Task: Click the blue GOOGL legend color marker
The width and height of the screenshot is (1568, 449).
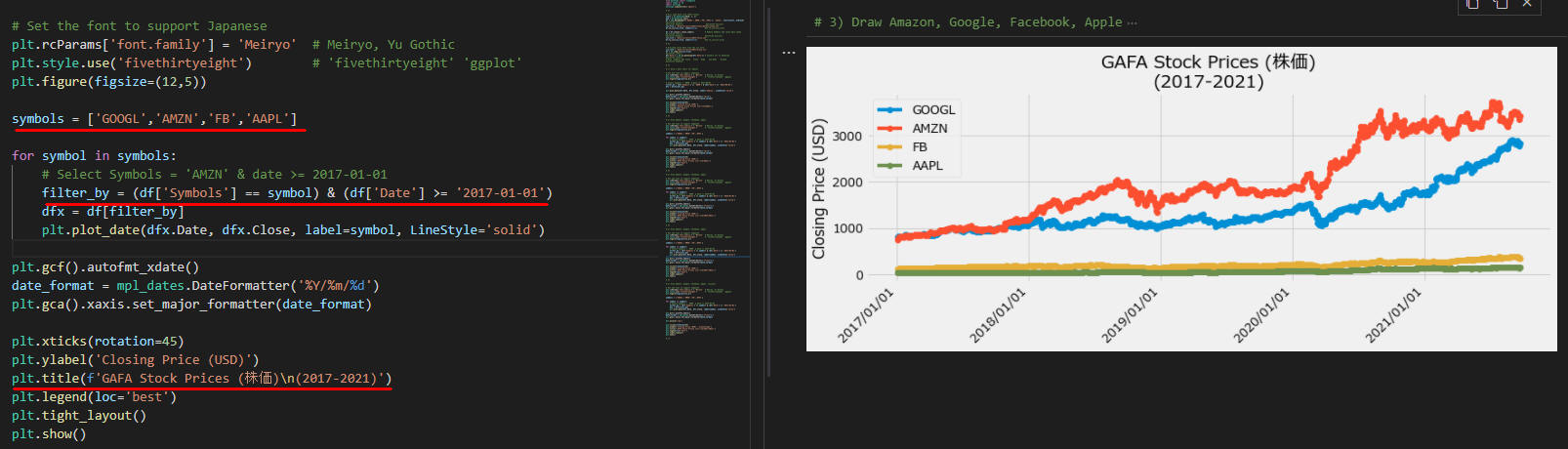Action: [x=889, y=110]
